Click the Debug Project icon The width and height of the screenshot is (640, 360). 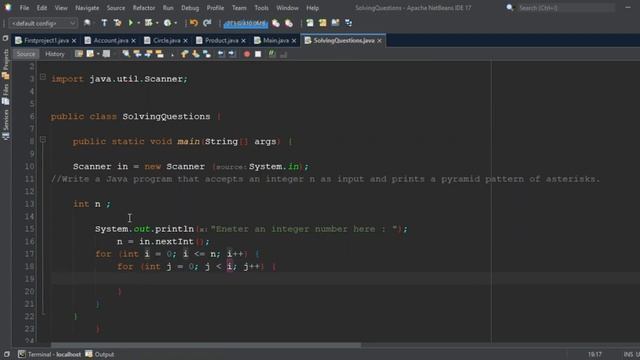[x=149, y=23]
